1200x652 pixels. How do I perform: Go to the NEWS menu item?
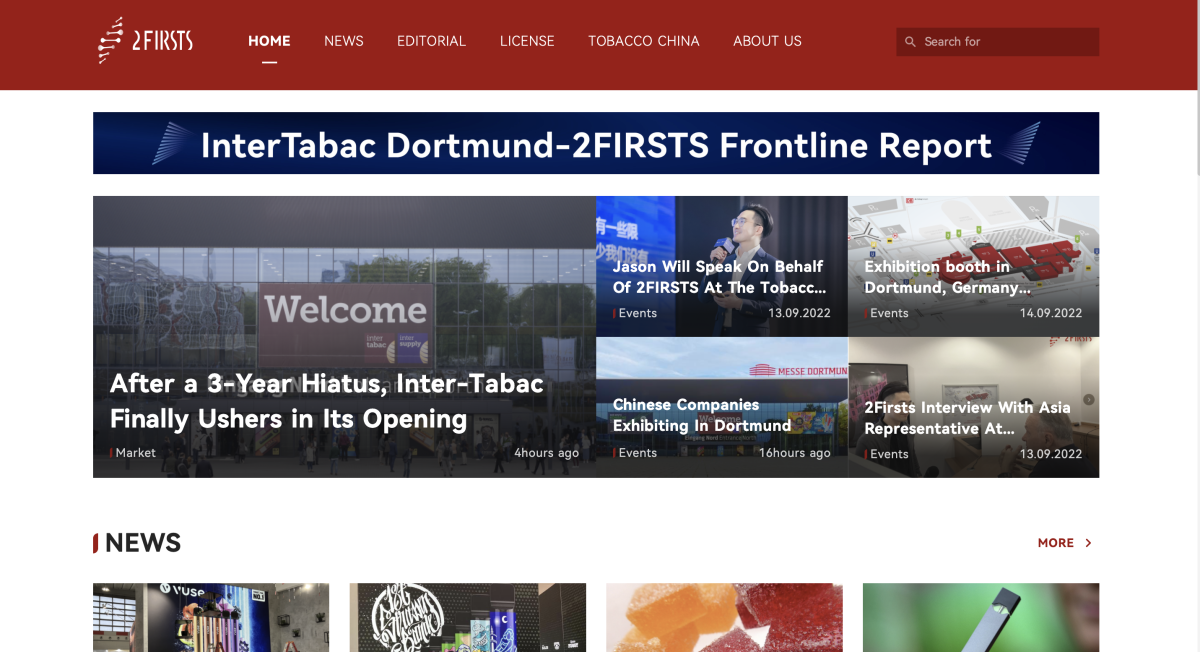343,41
